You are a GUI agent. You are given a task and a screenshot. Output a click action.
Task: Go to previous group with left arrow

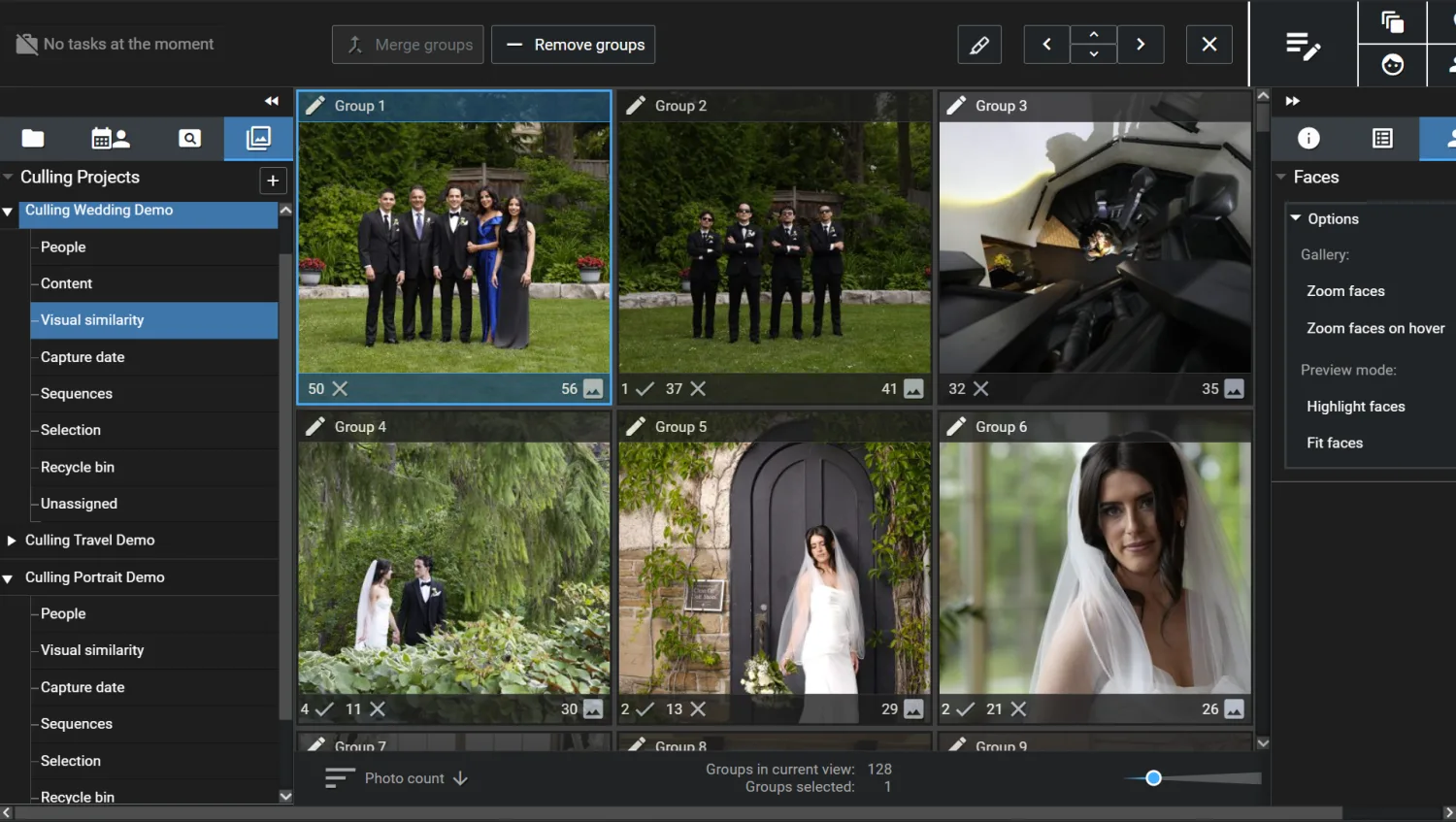tap(1046, 45)
